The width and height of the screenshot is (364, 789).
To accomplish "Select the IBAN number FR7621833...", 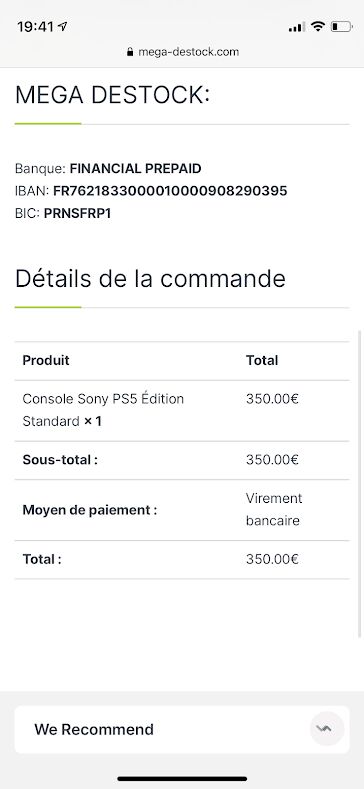I will (x=170, y=191).
